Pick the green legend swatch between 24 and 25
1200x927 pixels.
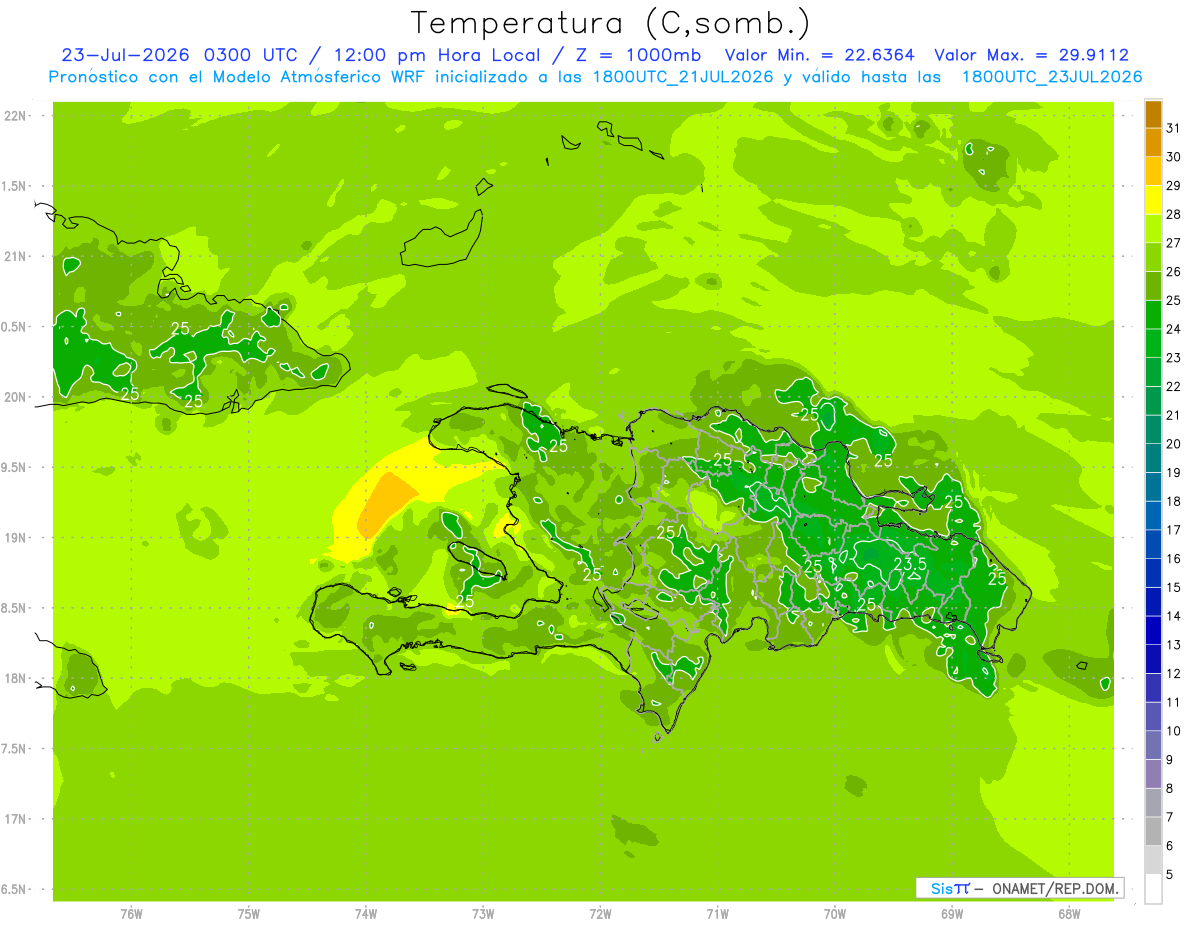1153,314
